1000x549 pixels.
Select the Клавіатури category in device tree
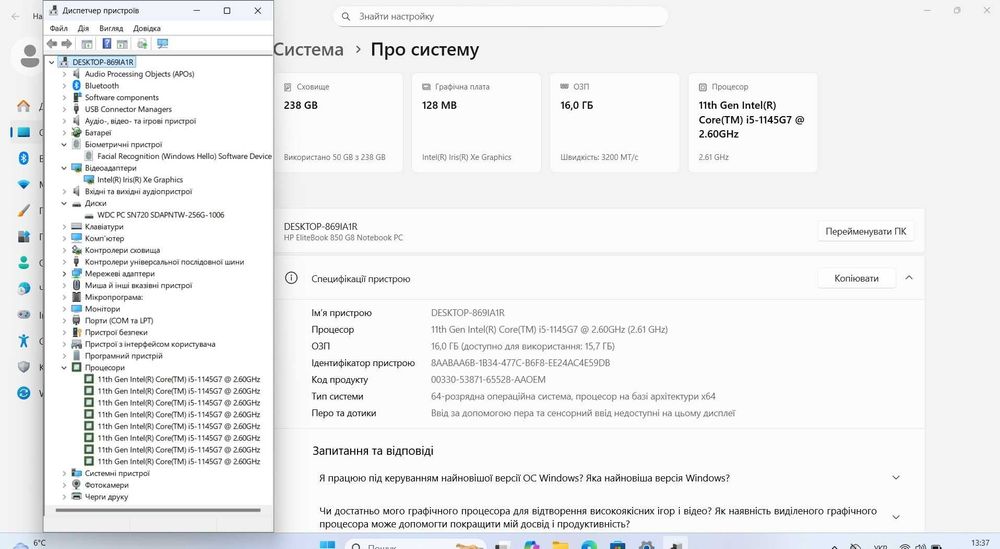pyautogui.click(x=104, y=226)
